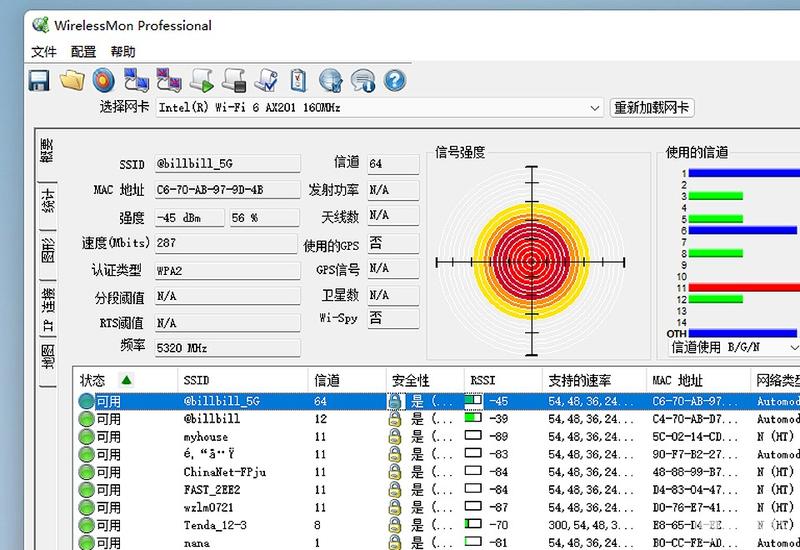Switch to the 图形 side tab
The width and height of the screenshot is (800, 550).
pos(47,250)
